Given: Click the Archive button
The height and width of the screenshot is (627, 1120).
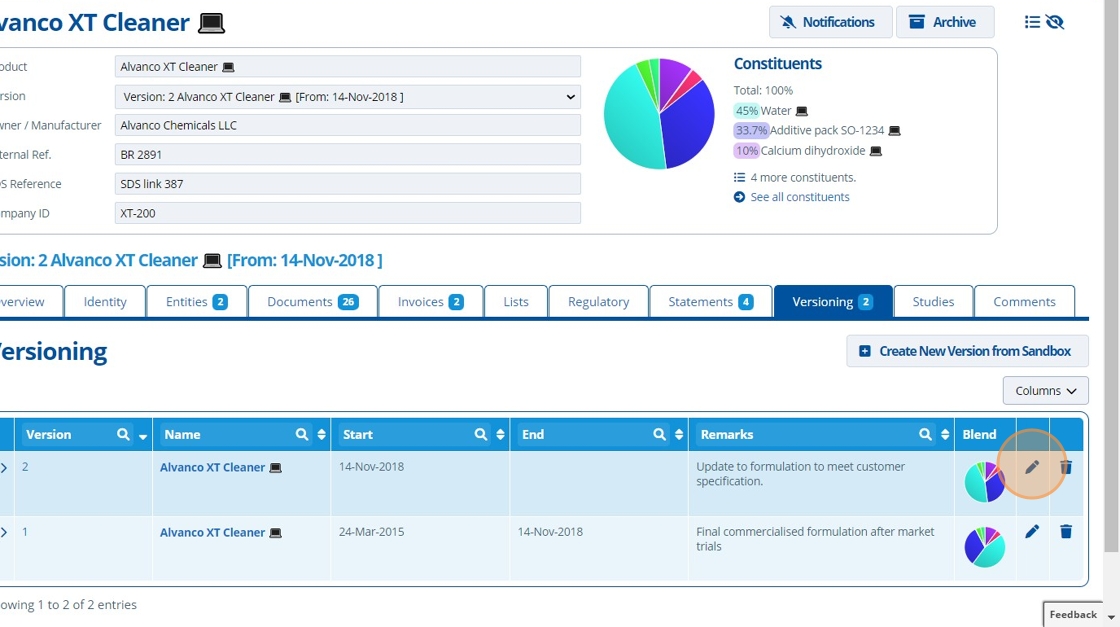Looking at the screenshot, I should 944,22.
